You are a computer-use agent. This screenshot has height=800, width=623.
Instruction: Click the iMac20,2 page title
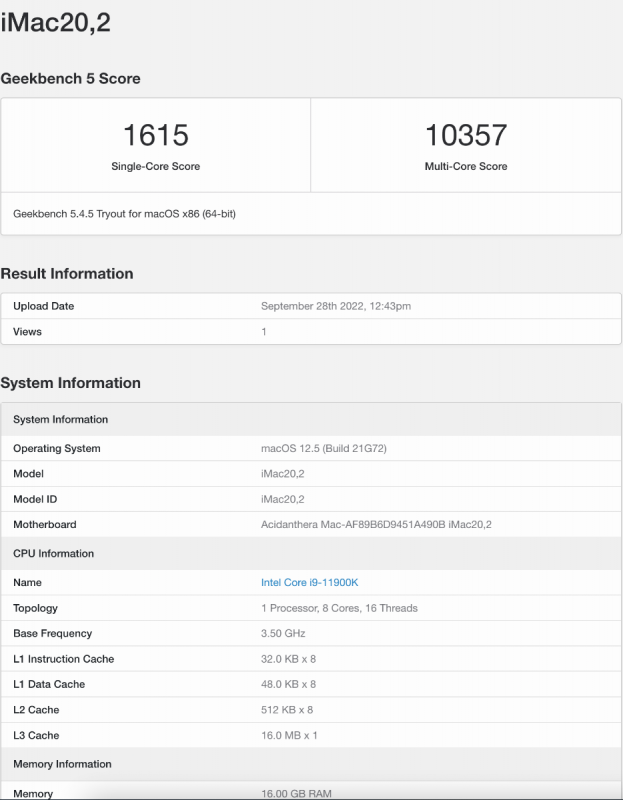pyautogui.click(x=55, y=23)
